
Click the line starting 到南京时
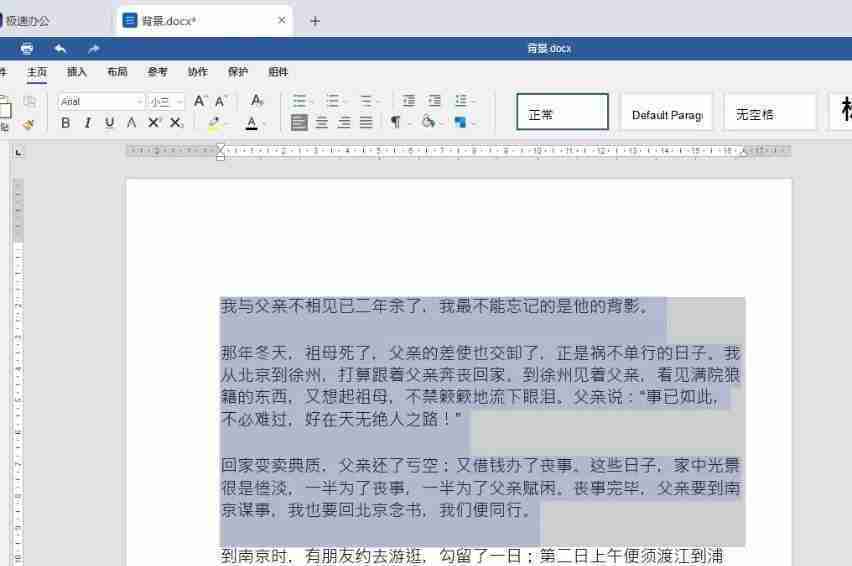click(x=472, y=556)
